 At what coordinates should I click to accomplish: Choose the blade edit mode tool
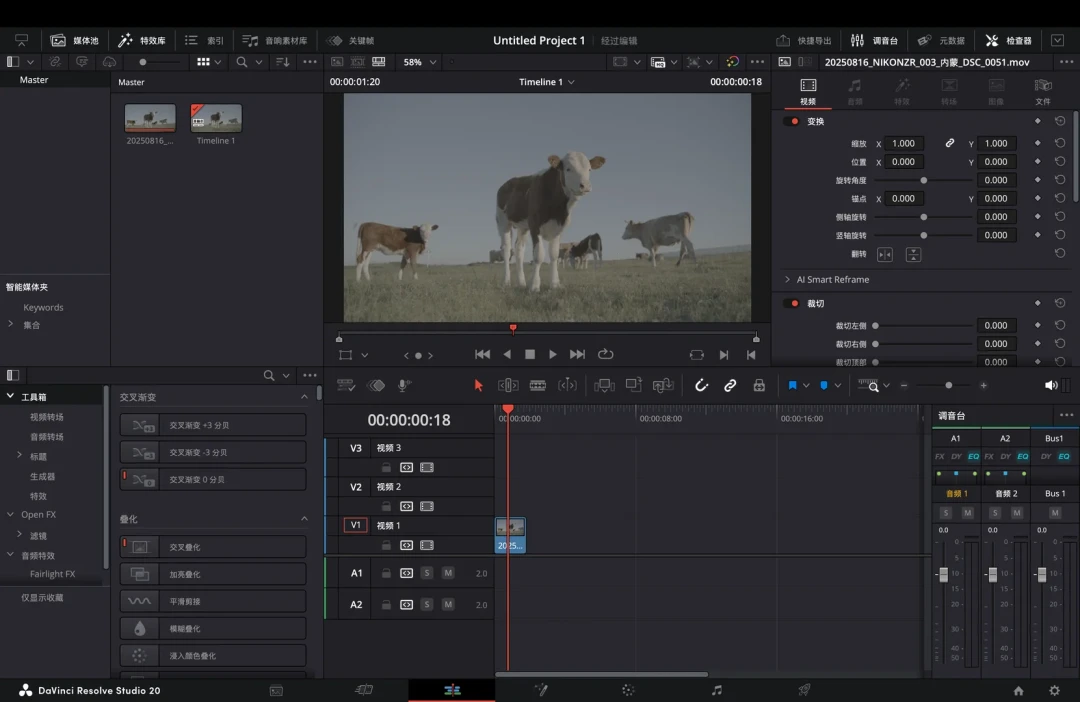click(537, 385)
